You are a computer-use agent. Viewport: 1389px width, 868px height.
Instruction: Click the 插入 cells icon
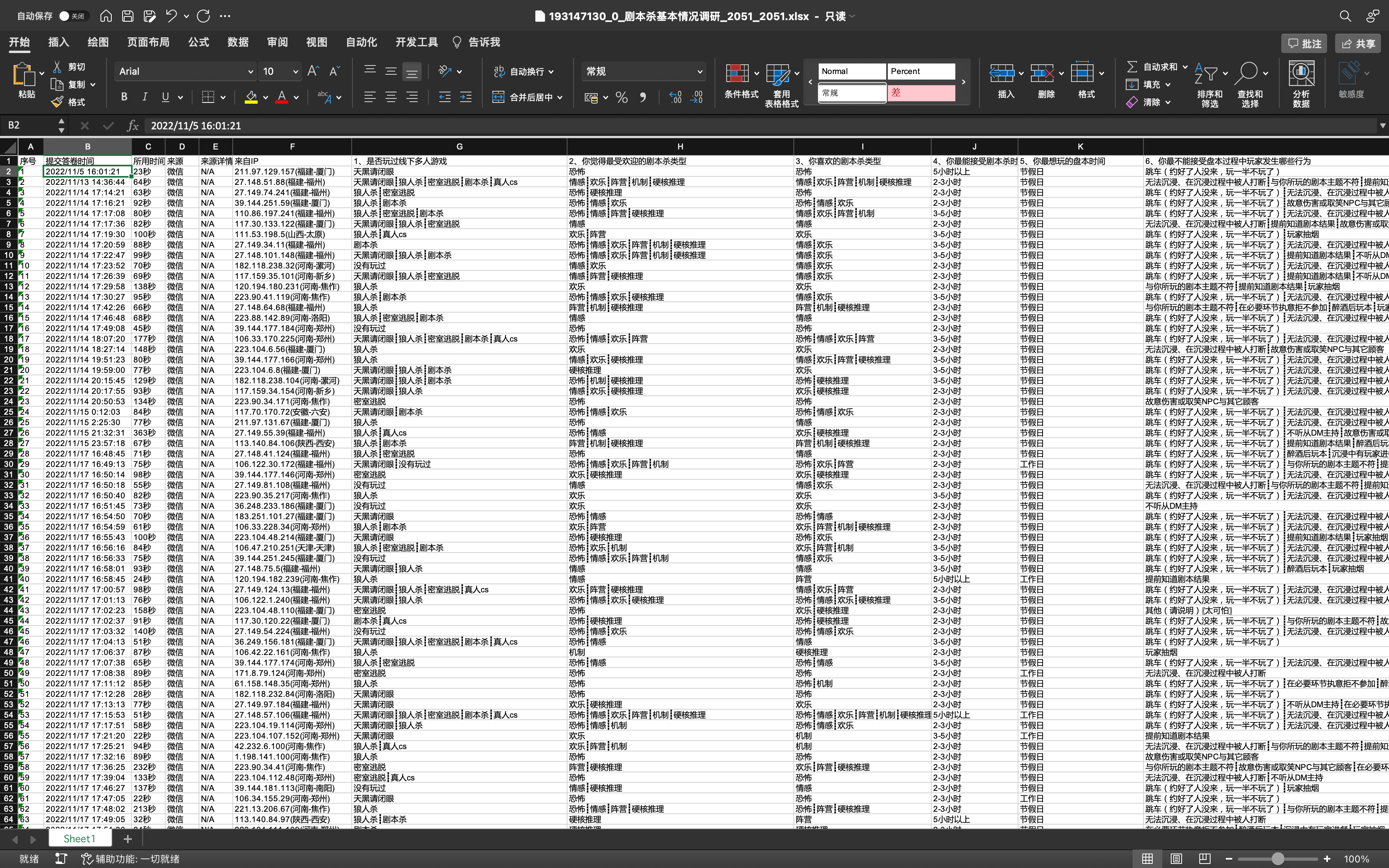[1002, 74]
